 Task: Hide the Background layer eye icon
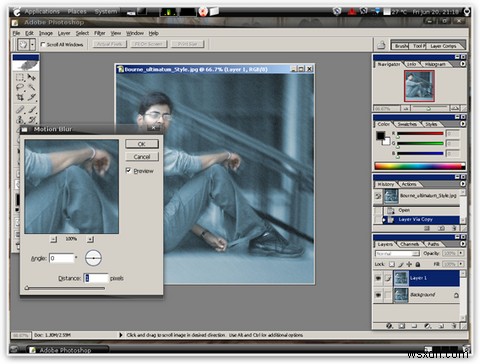click(x=378, y=295)
